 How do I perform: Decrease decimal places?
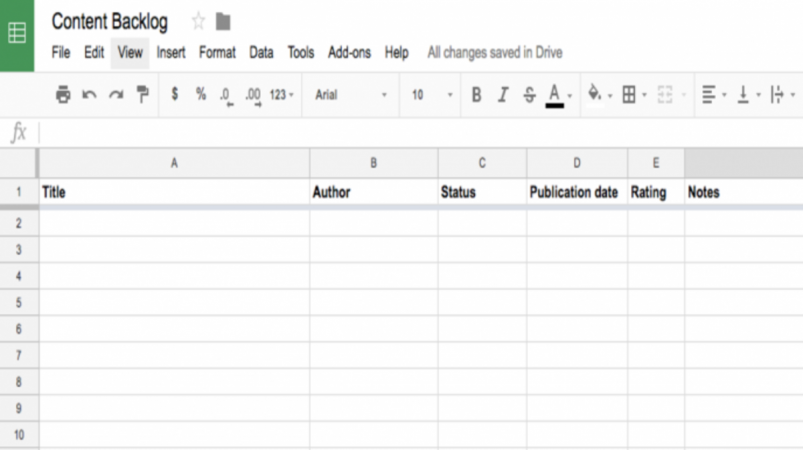pyautogui.click(x=226, y=96)
